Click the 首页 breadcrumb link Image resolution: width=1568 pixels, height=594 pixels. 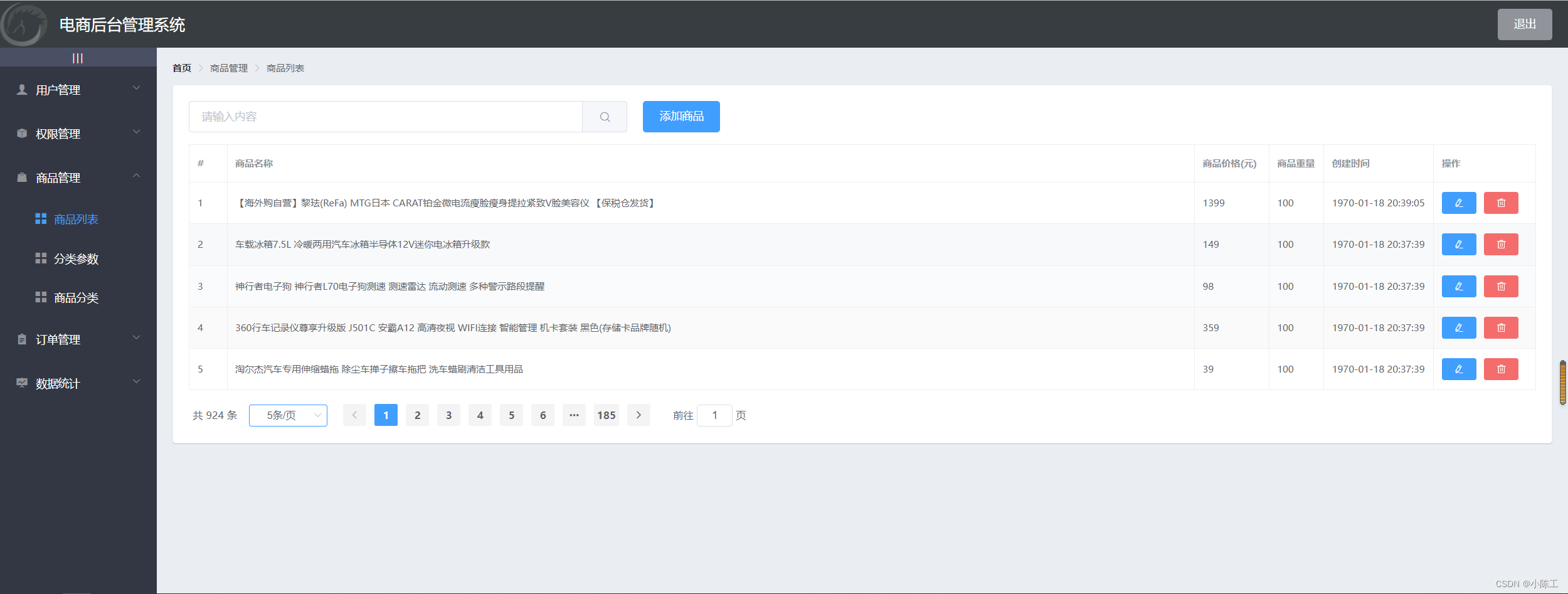(x=182, y=68)
